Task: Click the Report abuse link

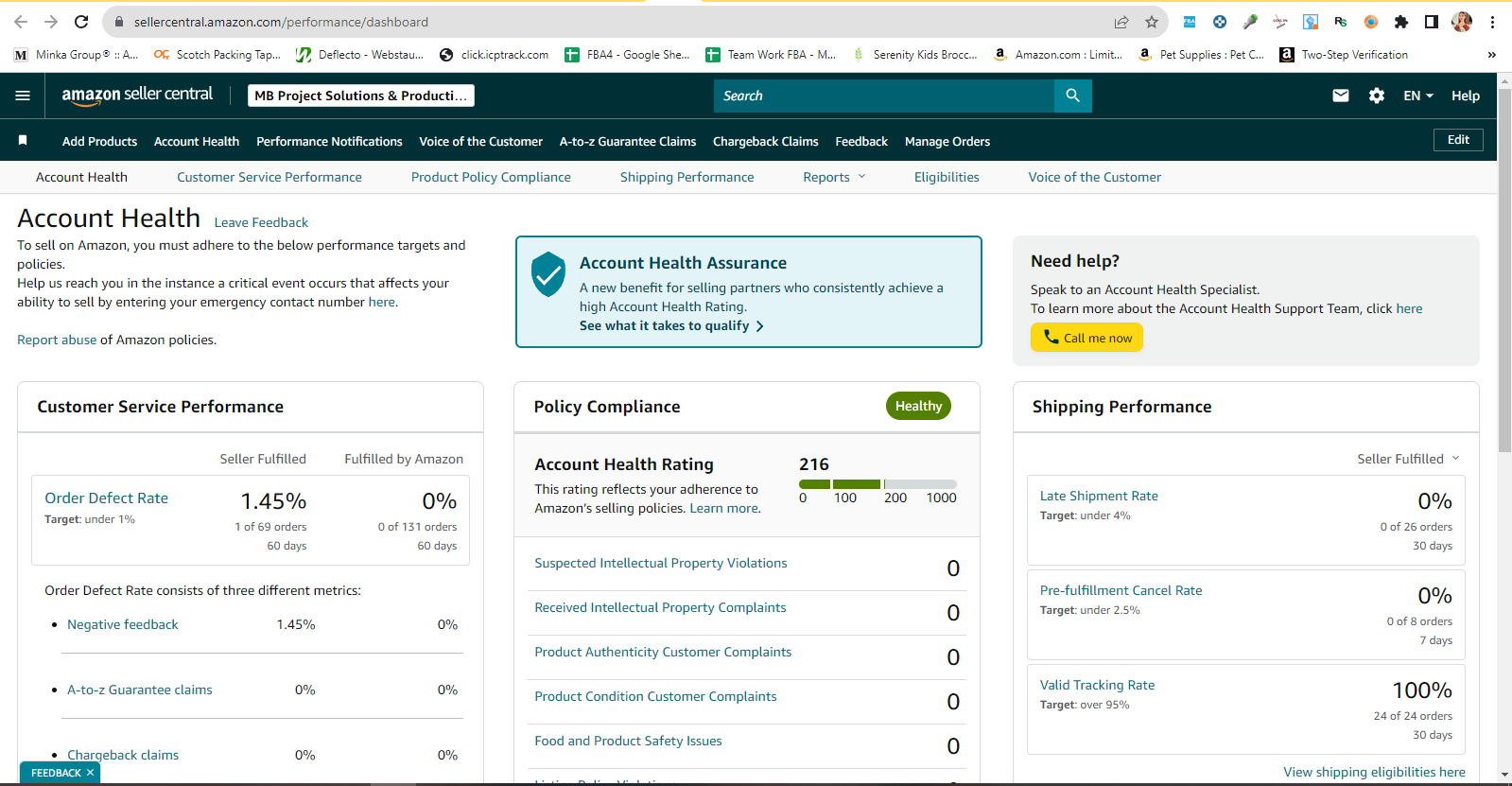Action: (57, 340)
